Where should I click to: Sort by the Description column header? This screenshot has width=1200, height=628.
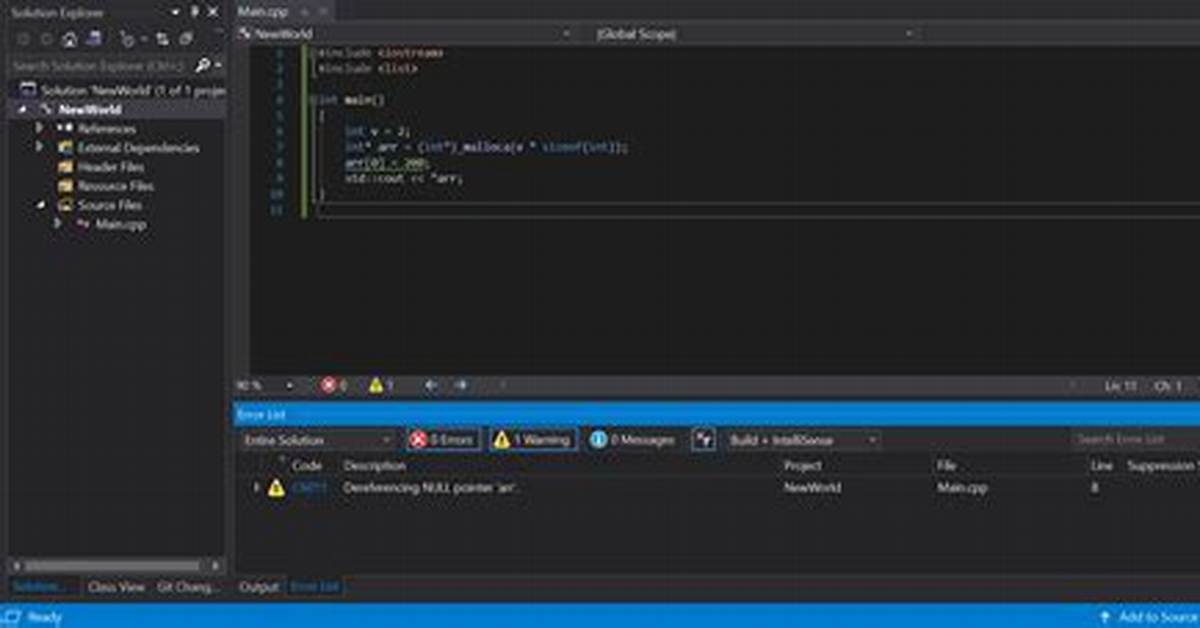(x=375, y=466)
